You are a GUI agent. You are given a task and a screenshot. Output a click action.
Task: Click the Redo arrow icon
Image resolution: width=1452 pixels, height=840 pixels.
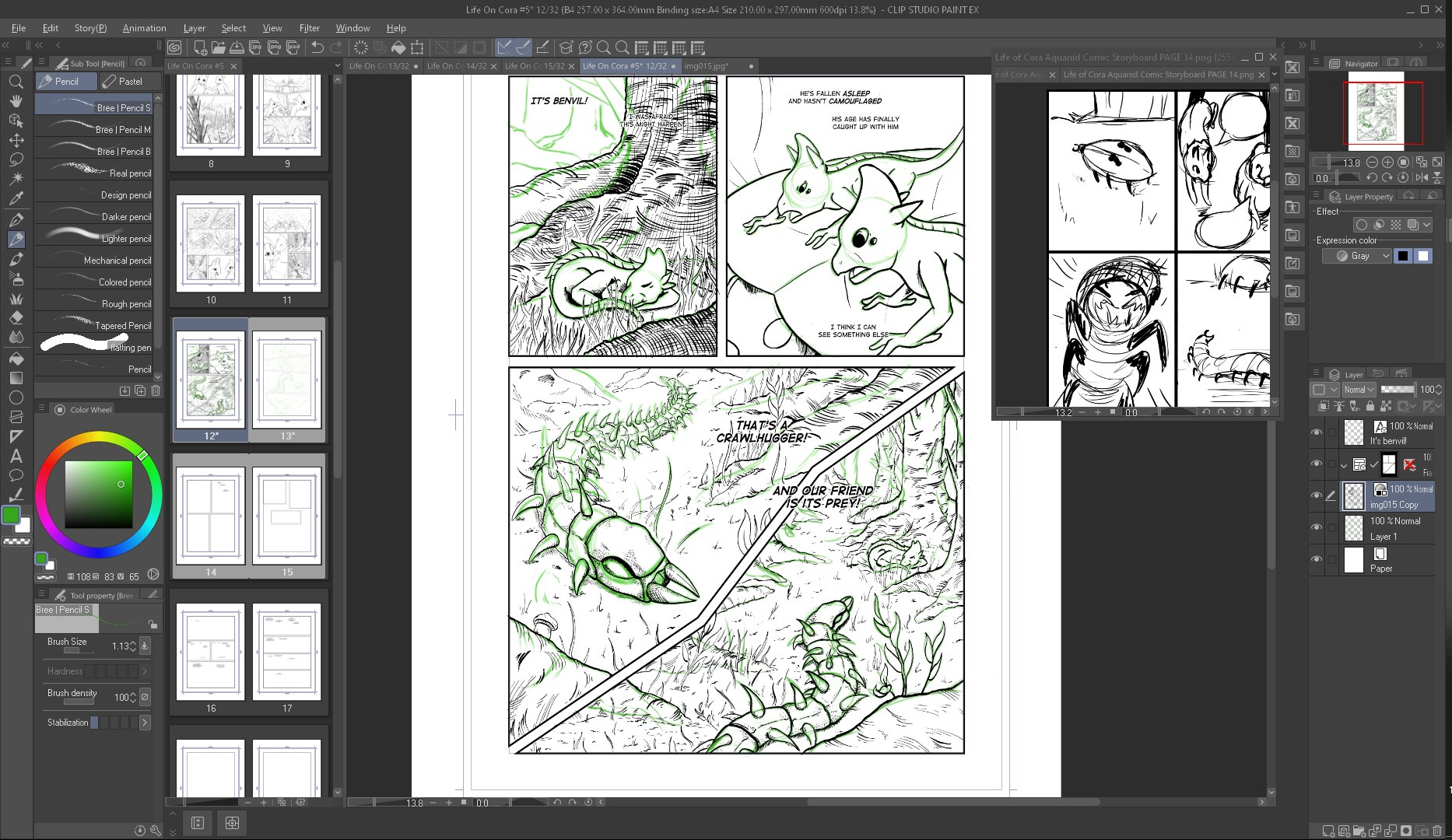336,47
